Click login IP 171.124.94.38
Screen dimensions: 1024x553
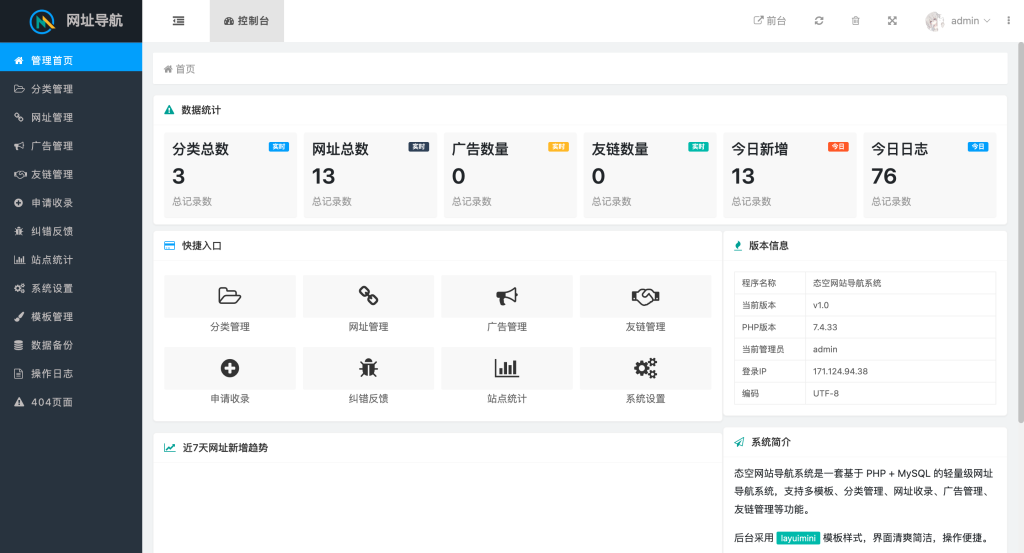pyautogui.click(x=840, y=371)
